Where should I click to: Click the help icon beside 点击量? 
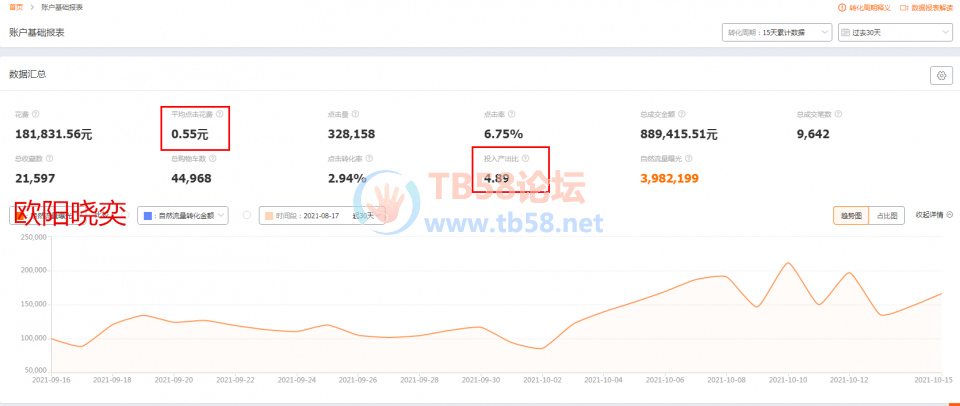pos(356,114)
